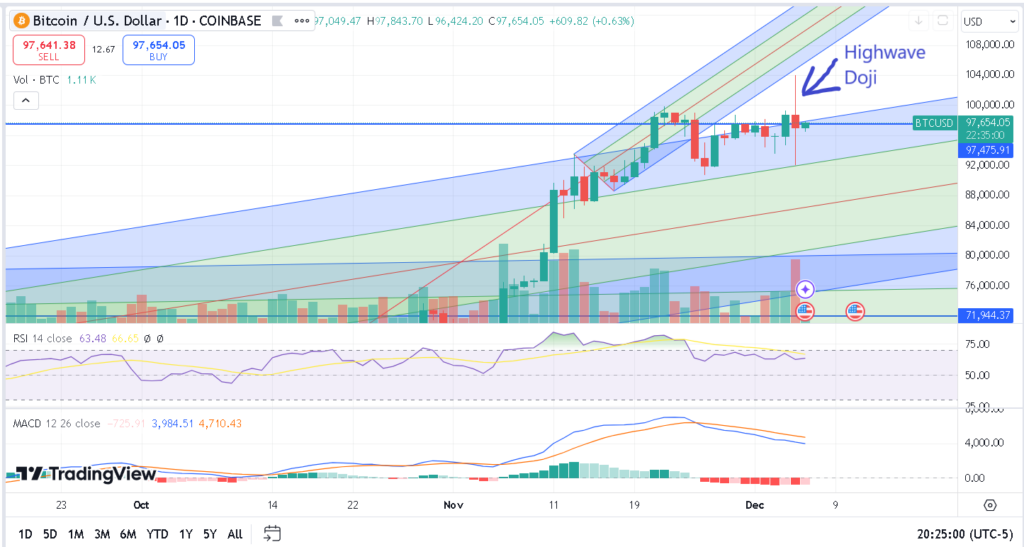The width and height of the screenshot is (1024, 547).
Task: Open the USD currency dropdown
Action: (988, 22)
